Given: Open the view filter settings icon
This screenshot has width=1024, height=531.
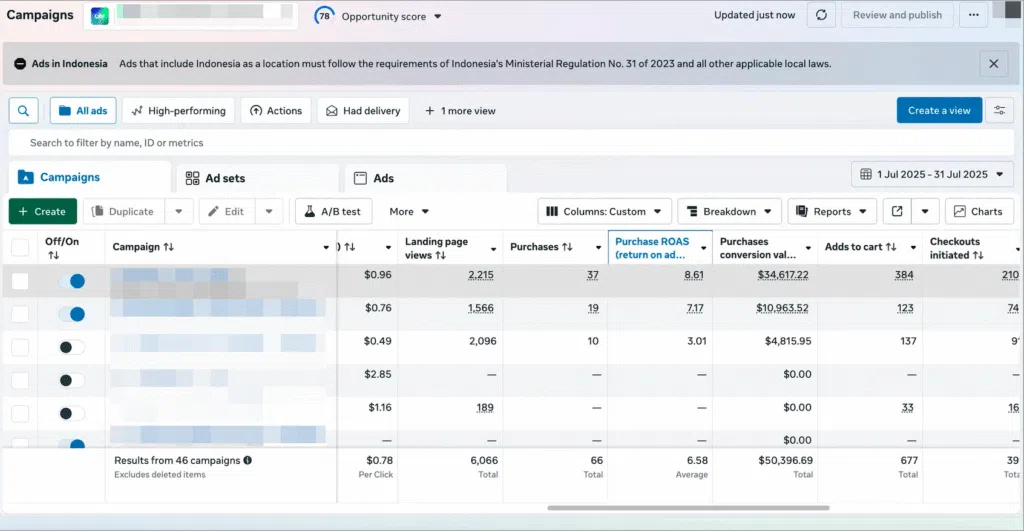Looking at the screenshot, I should (x=998, y=110).
